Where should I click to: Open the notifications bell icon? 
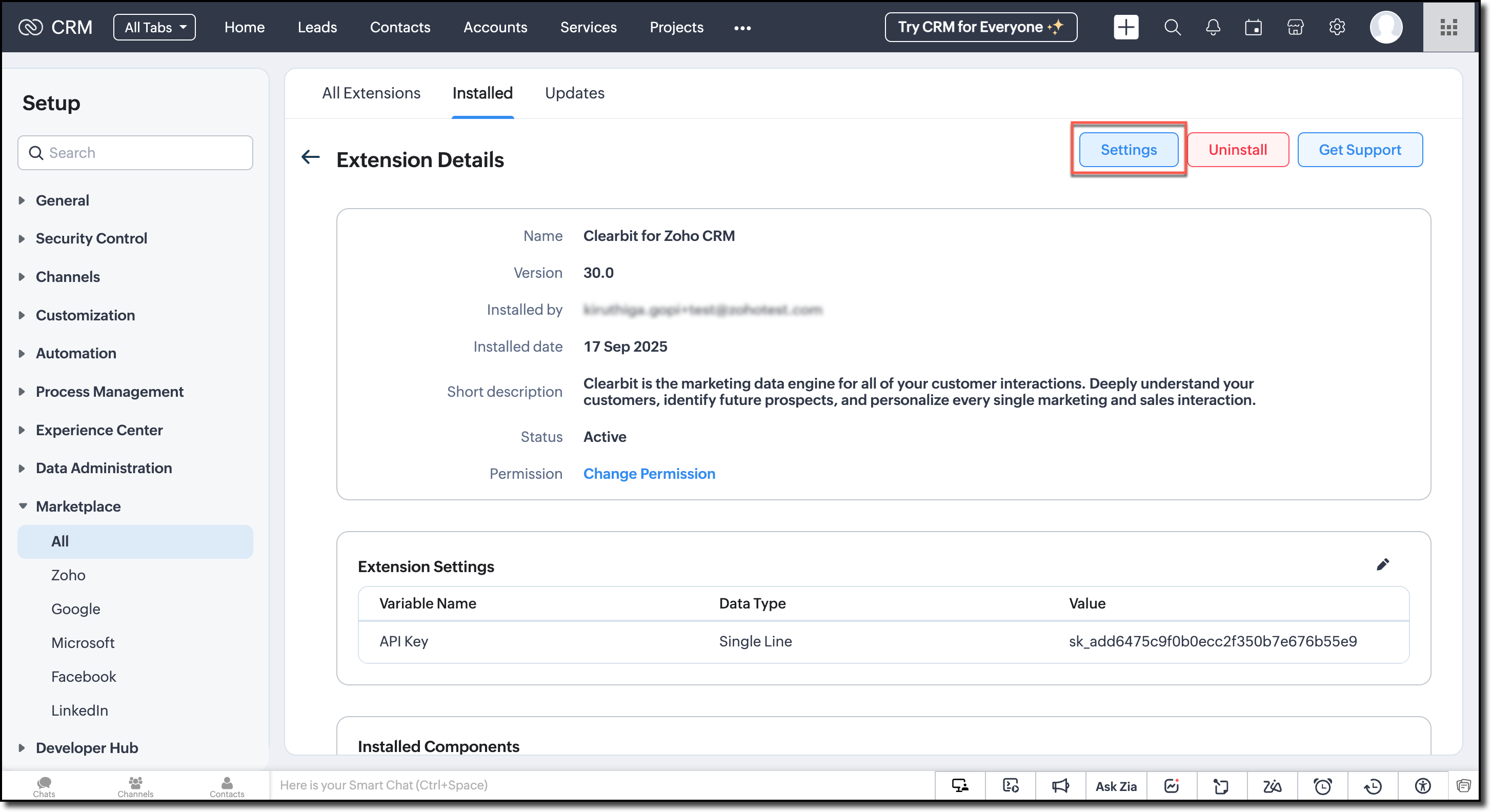pos(1213,27)
